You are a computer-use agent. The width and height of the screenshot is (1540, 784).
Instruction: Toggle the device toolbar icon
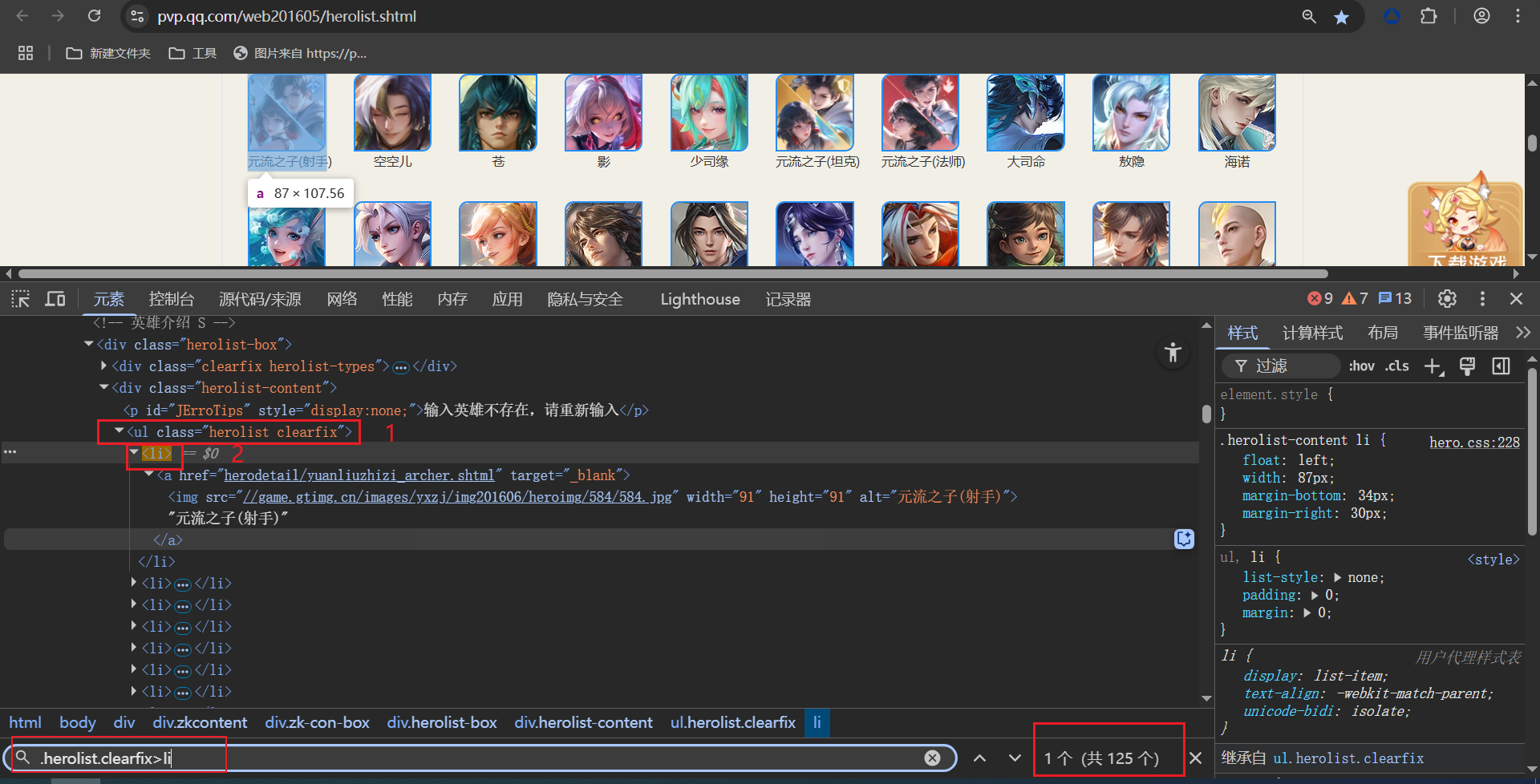tap(55, 299)
